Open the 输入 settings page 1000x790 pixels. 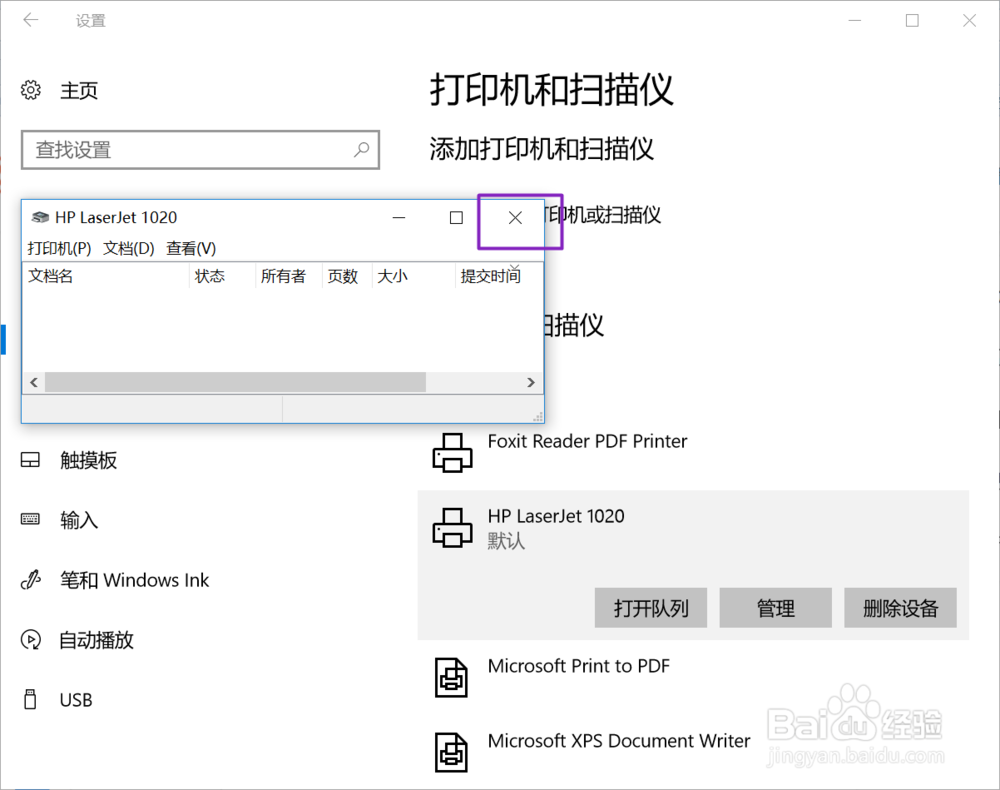tap(79, 520)
